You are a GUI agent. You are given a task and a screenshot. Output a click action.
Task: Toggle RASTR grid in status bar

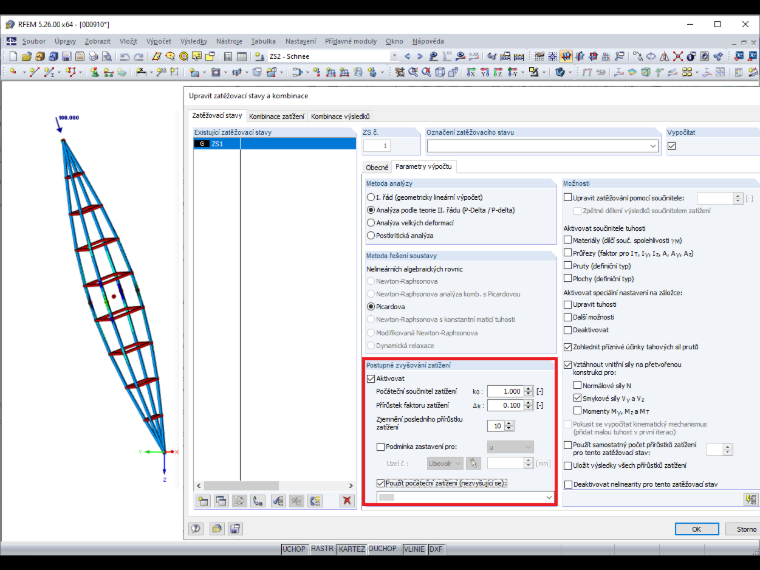coord(322,549)
